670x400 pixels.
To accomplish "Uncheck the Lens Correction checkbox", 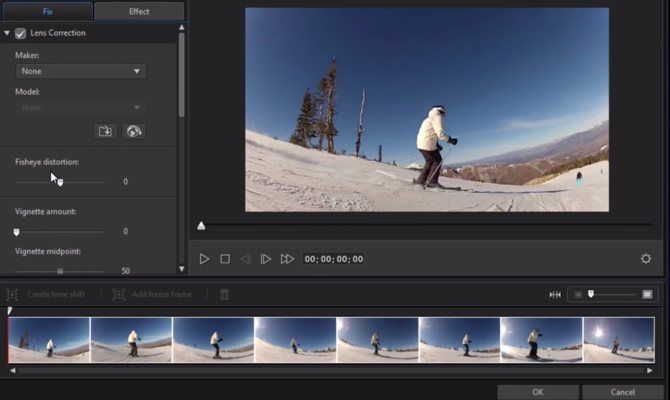I will 20,33.
